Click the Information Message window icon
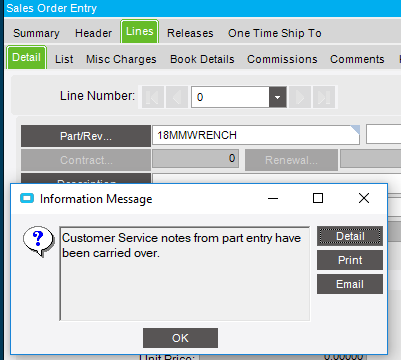The image size is (401, 360). click(x=27, y=198)
